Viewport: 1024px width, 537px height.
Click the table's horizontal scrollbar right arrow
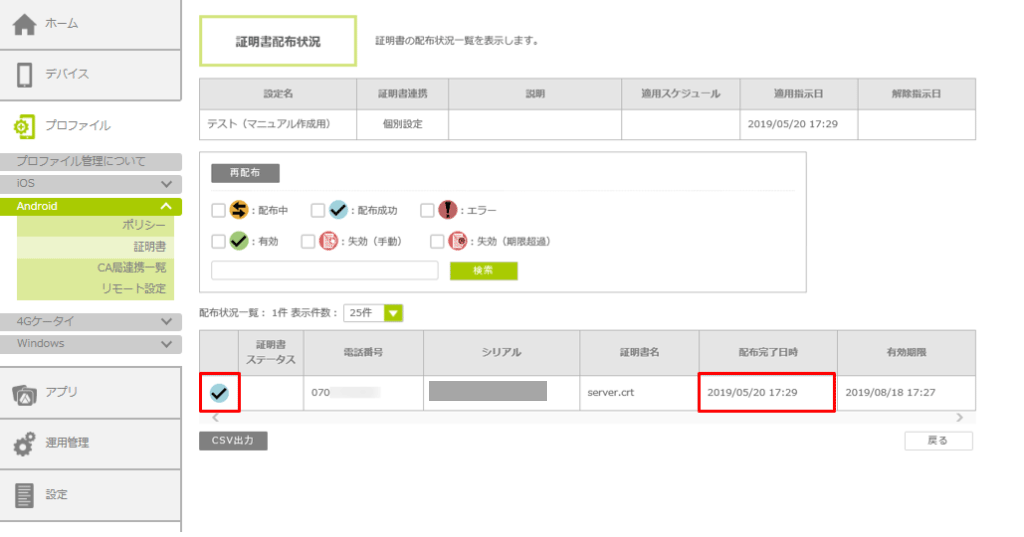click(x=960, y=417)
